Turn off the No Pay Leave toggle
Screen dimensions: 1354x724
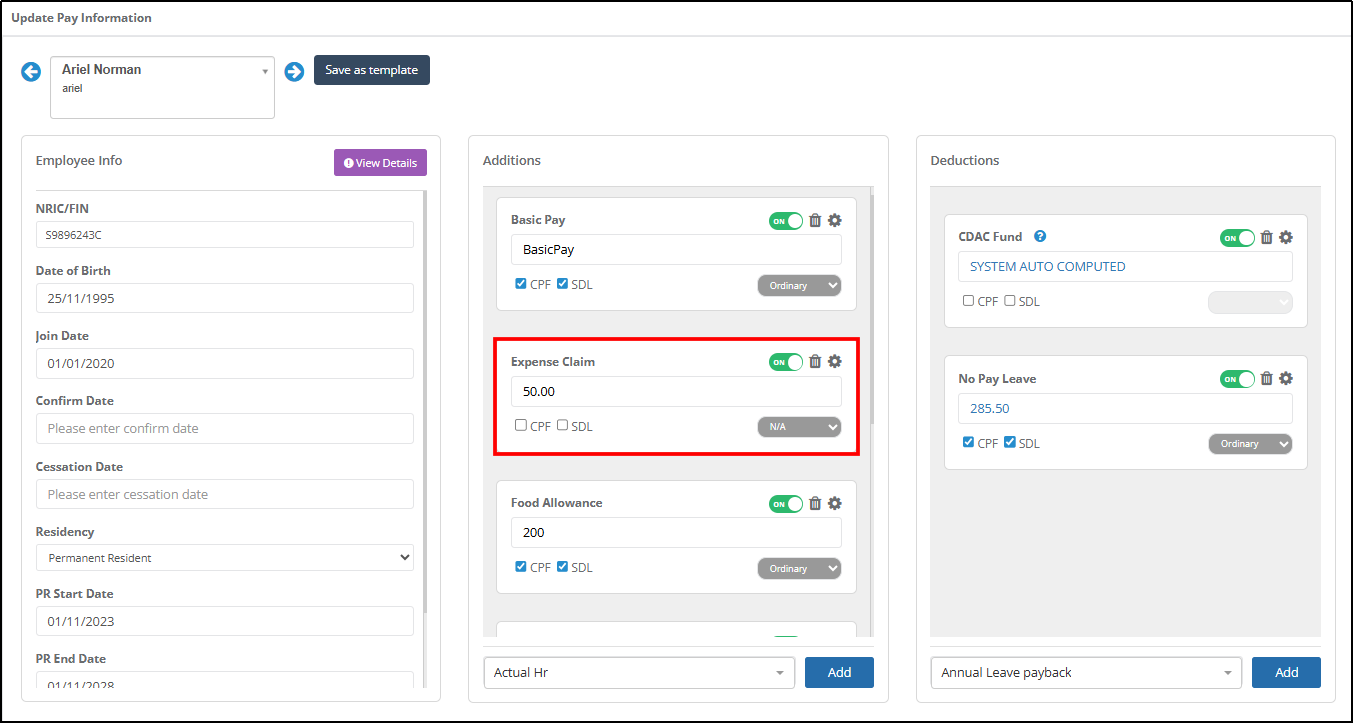(1237, 379)
